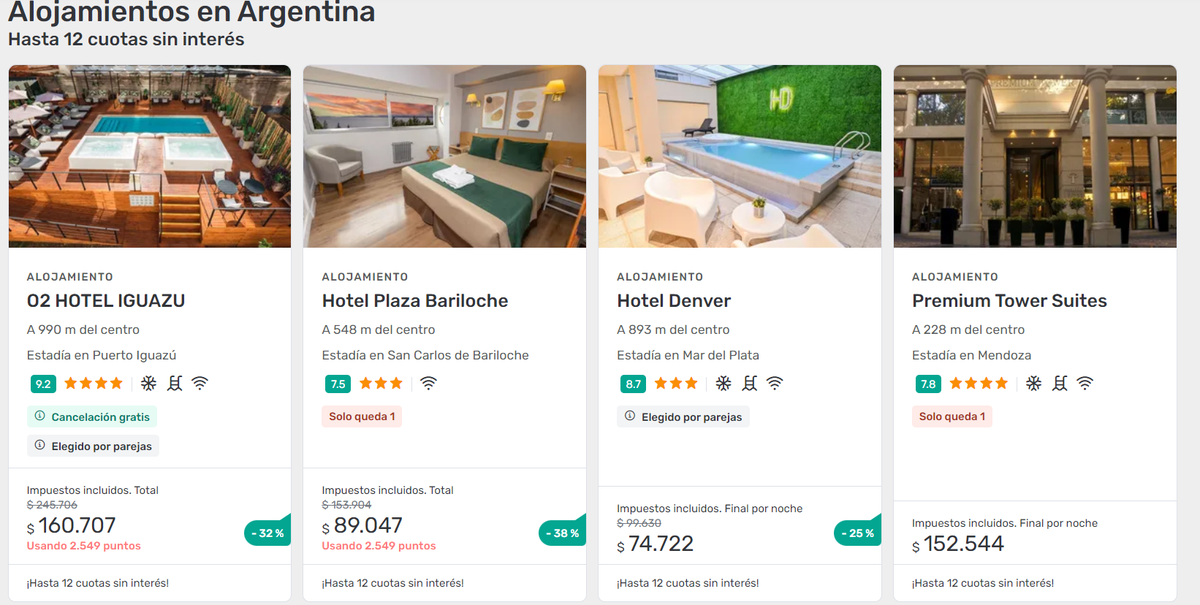The width and height of the screenshot is (1200, 605).
Task: Click the $ 160.707 price
Action: pyautogui.click(x=71, y=526)
